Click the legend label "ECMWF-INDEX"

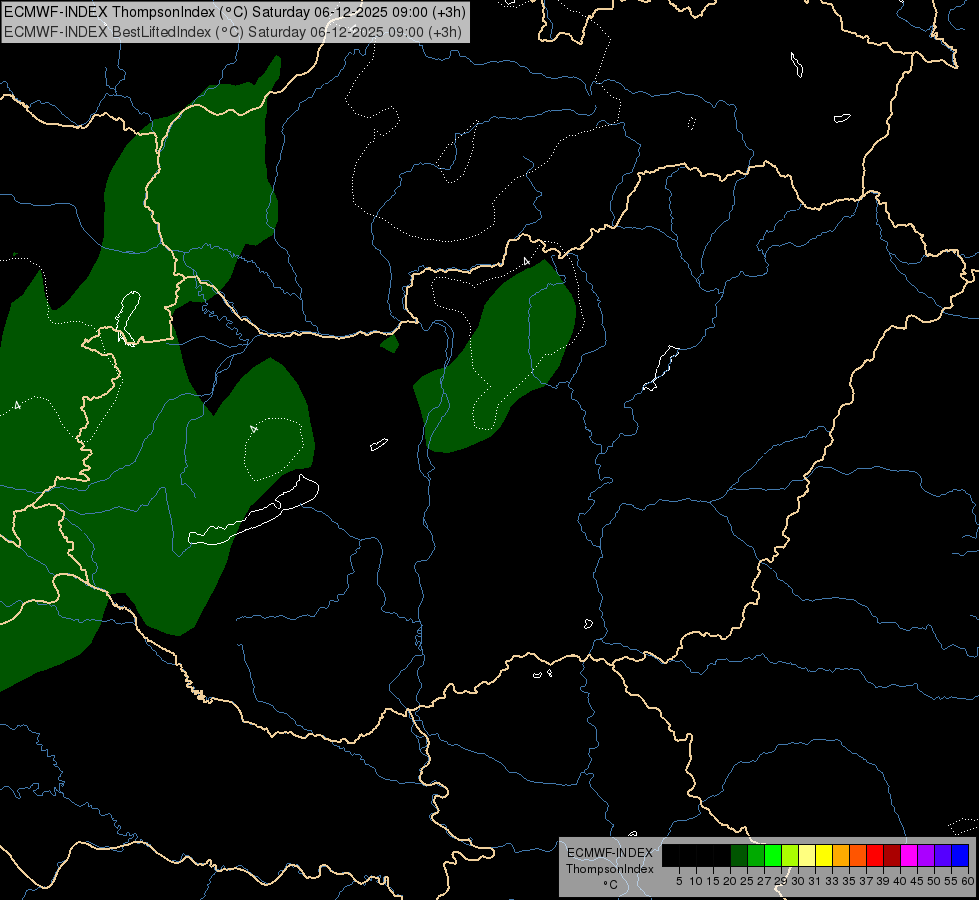click(610, 853)
